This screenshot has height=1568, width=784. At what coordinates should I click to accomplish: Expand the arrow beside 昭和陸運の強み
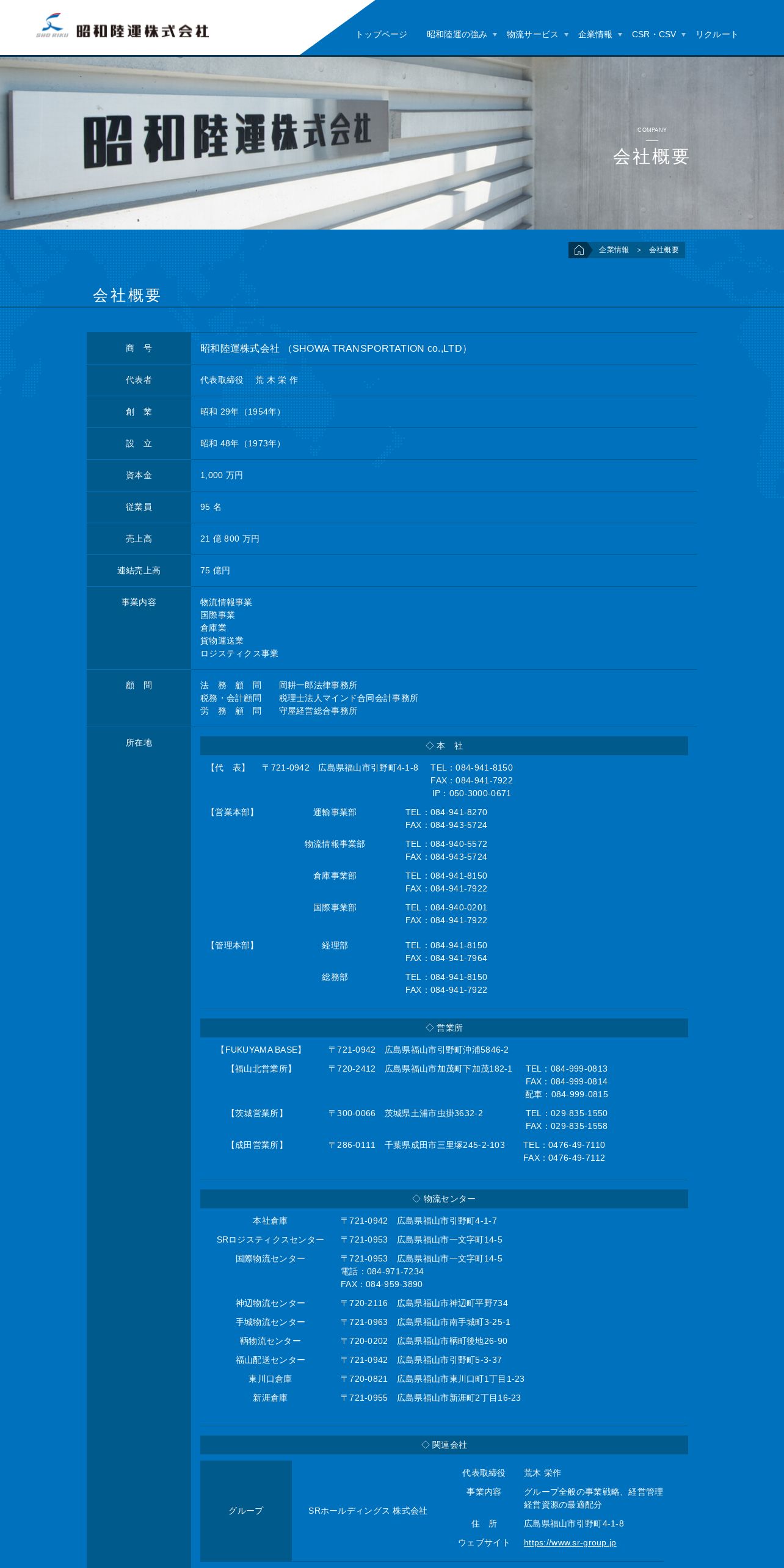point(495,35)
